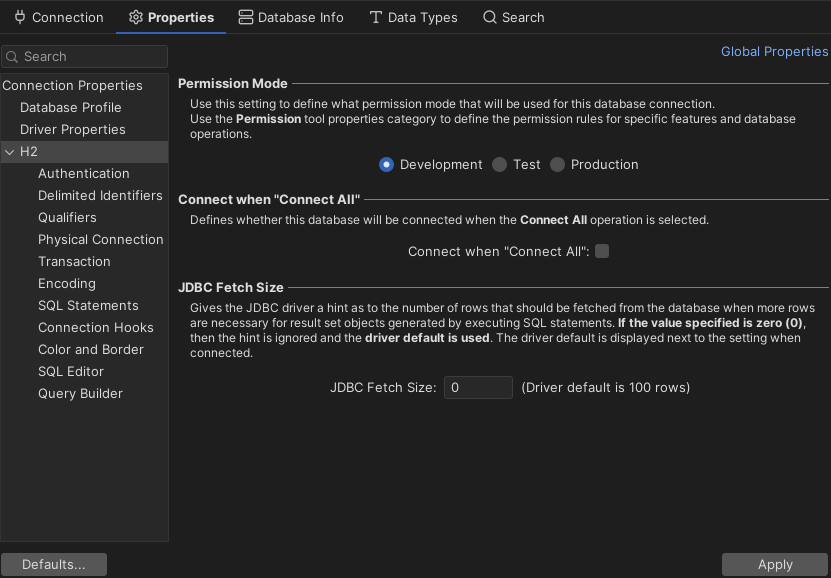The width and height of the screenshot is (831, 578).
Task: Switch to the Data Types tab
Action: 414,17
